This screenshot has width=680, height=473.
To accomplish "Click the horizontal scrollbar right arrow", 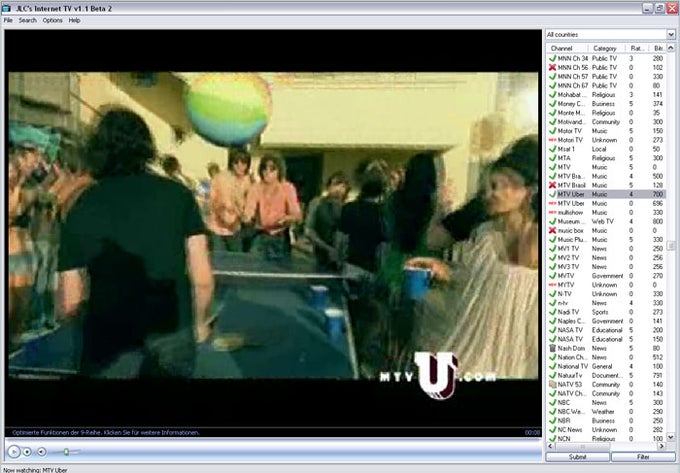I will (662, 446).
